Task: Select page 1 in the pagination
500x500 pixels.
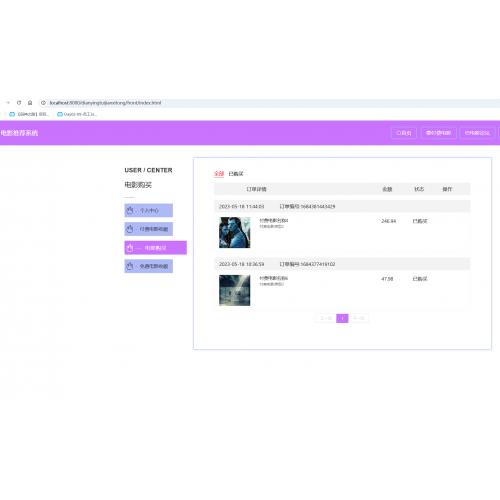Action: (342, 318)
